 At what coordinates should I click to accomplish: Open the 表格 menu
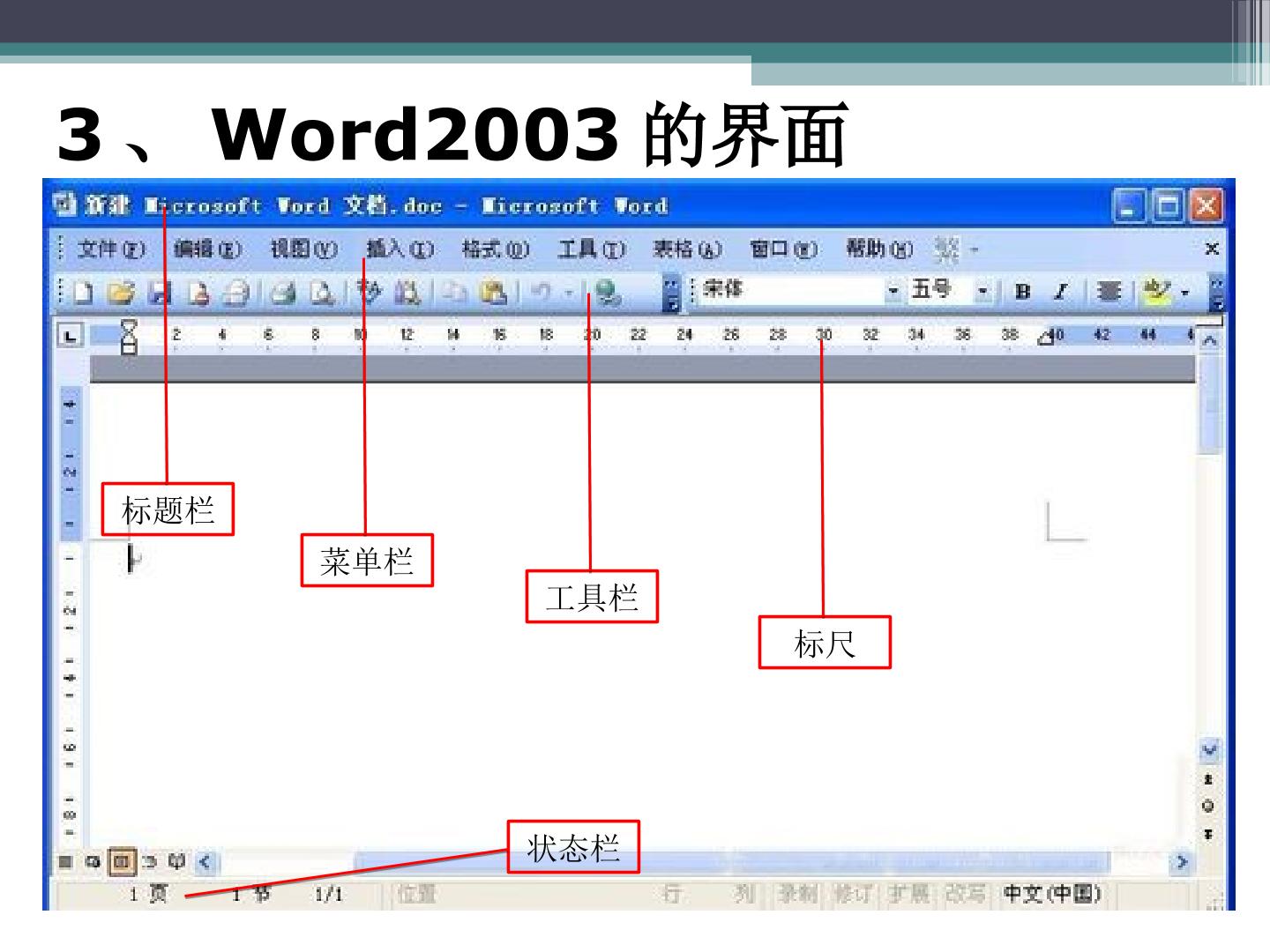pyautogui.click(x=687, y=249)
